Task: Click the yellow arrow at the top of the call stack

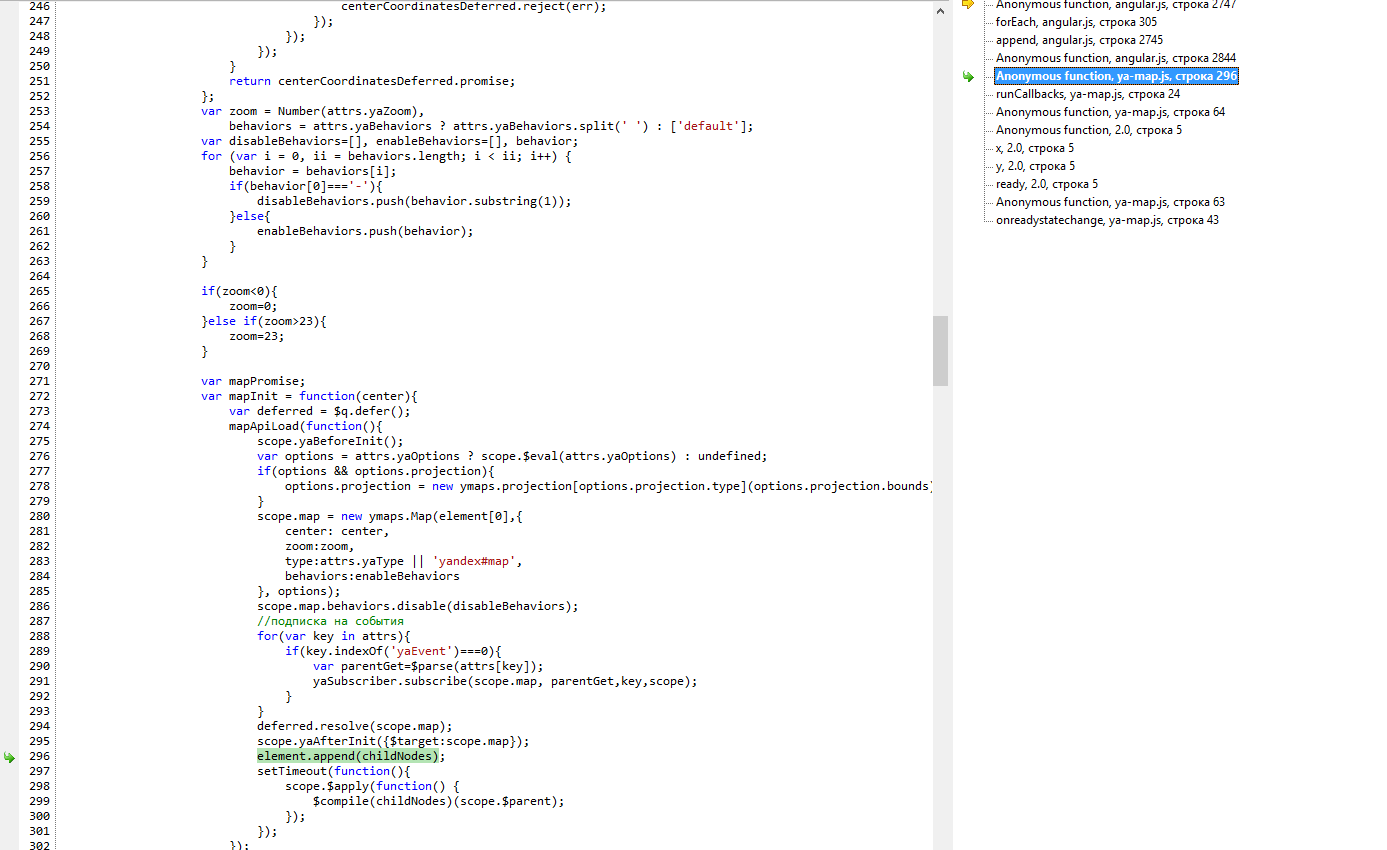Action: [x=968, y=5]
